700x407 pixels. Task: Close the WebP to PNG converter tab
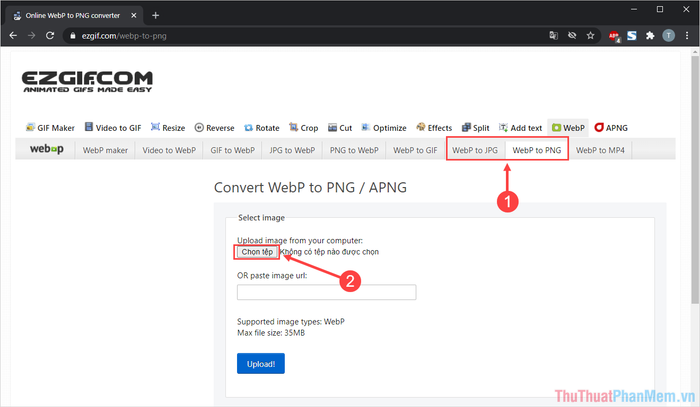[x=133, y=16]
